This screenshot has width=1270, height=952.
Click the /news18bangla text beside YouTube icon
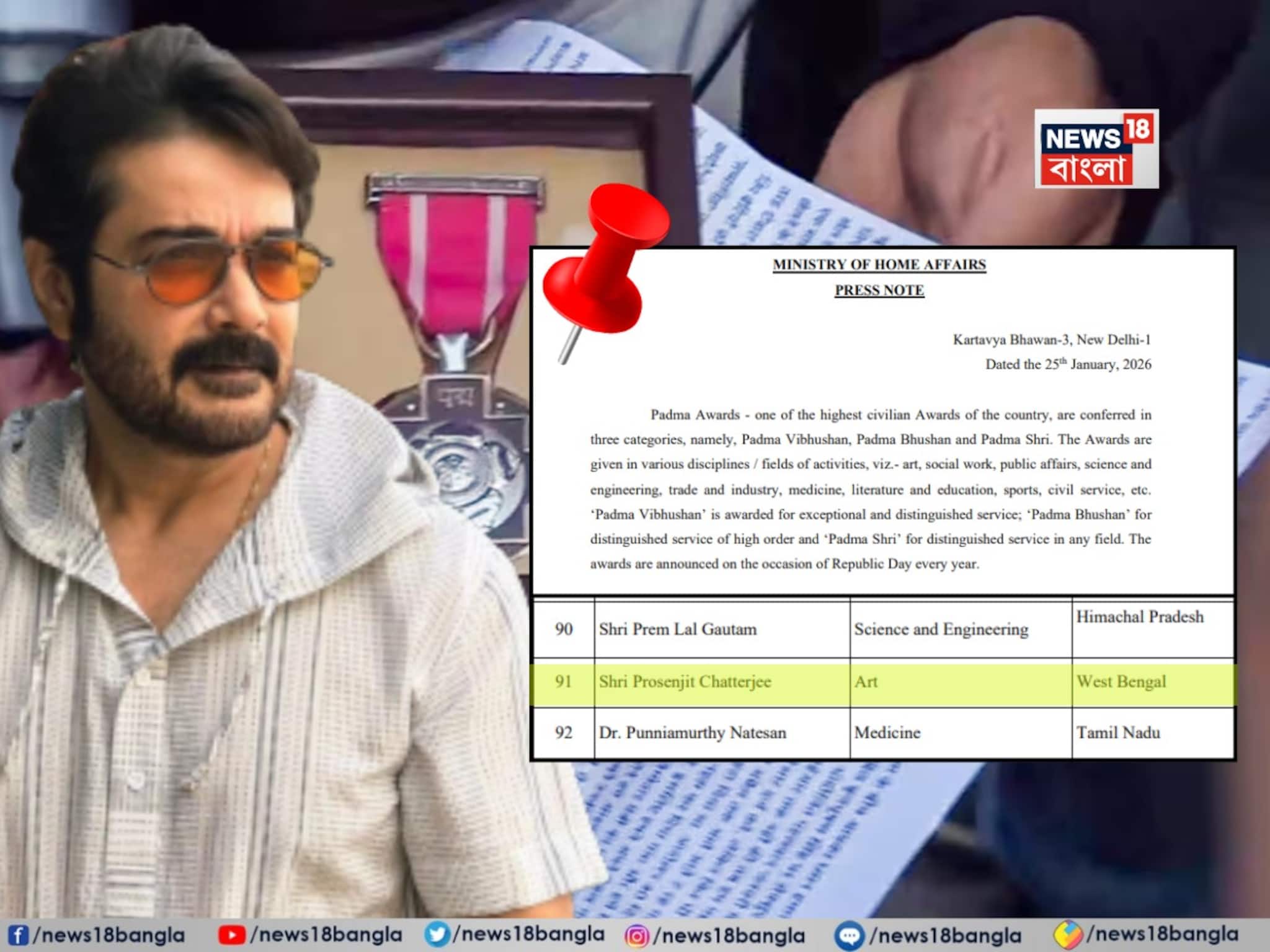[326, 935]
